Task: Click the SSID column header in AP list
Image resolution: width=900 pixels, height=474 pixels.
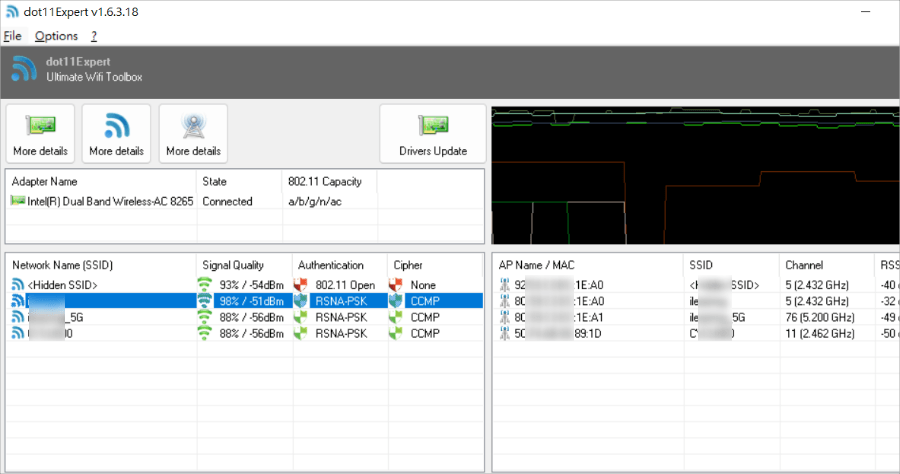Action: (x=732, y=265)
